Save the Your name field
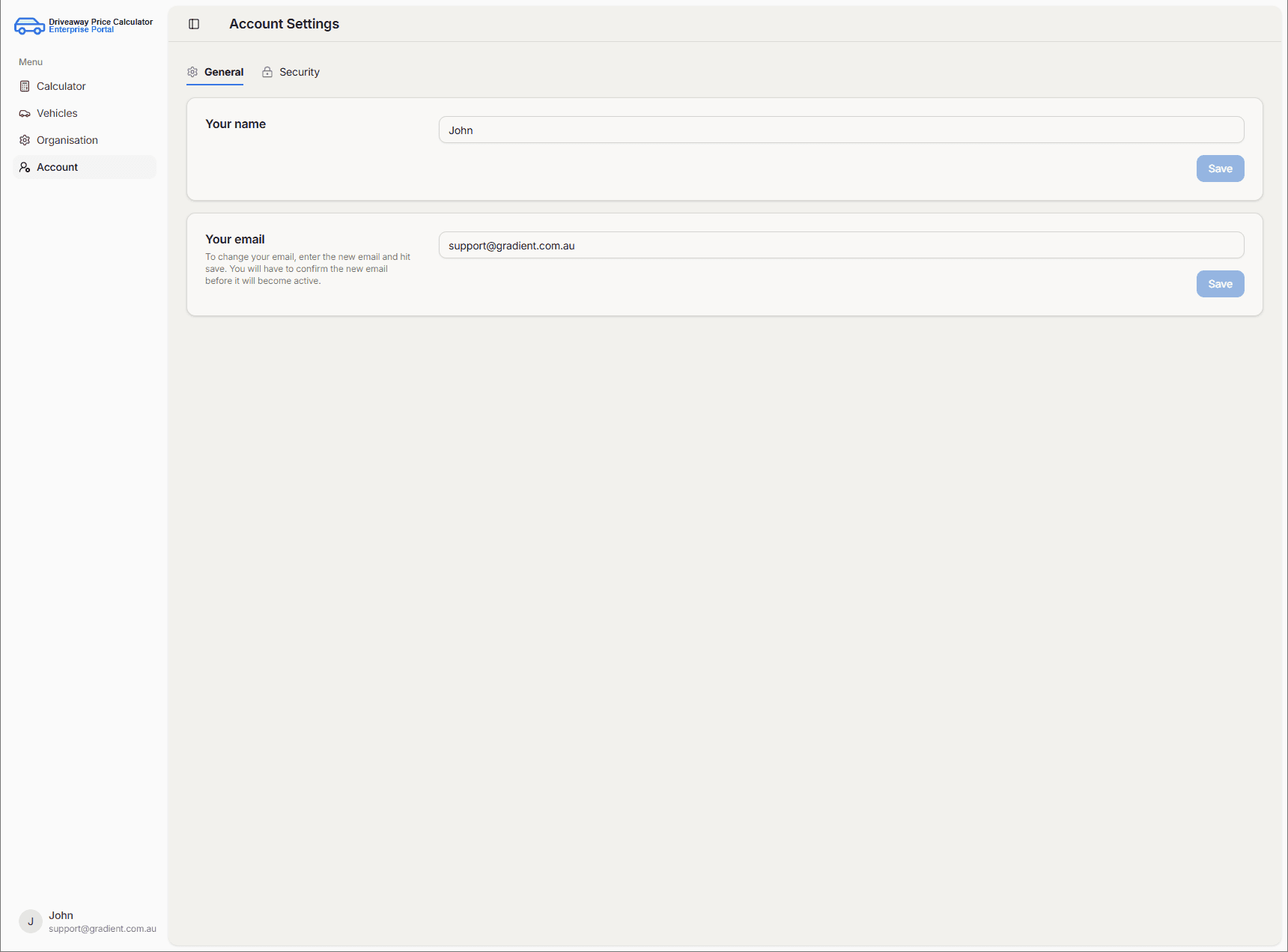This screenshot has width=1288, height=952. click(1220, 169)
